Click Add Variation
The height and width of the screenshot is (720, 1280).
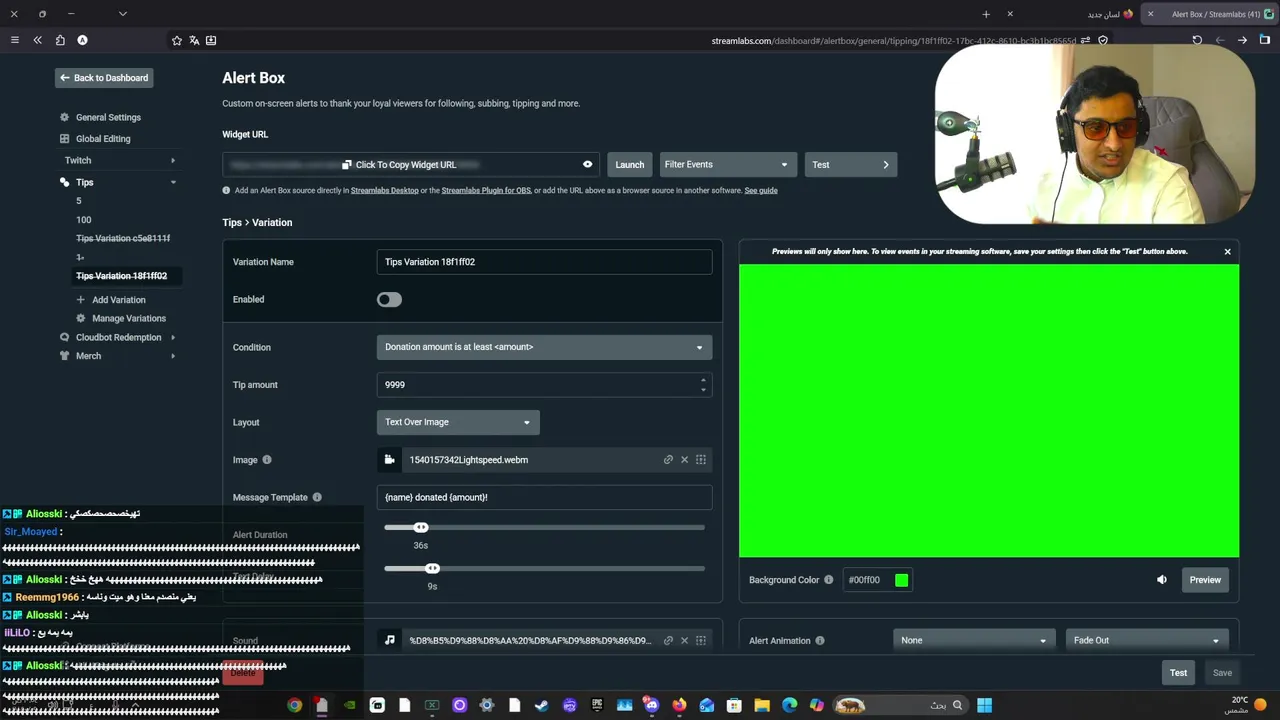[x=119, y=300]
